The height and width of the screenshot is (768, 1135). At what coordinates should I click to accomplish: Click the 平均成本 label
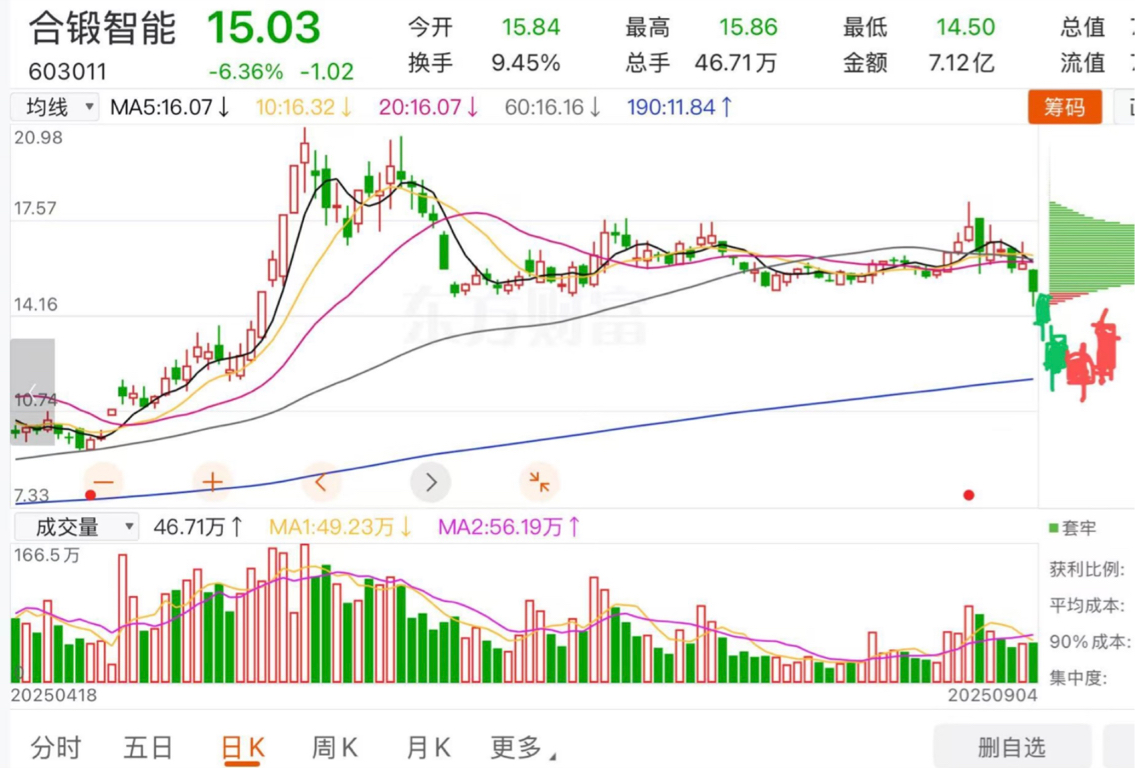(x=1088, y=605)
